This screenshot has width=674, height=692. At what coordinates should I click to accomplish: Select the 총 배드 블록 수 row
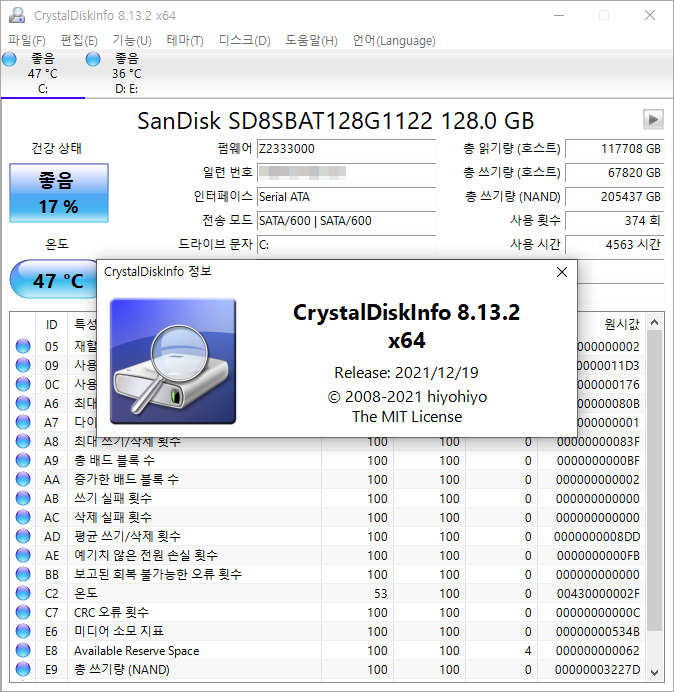328,460
